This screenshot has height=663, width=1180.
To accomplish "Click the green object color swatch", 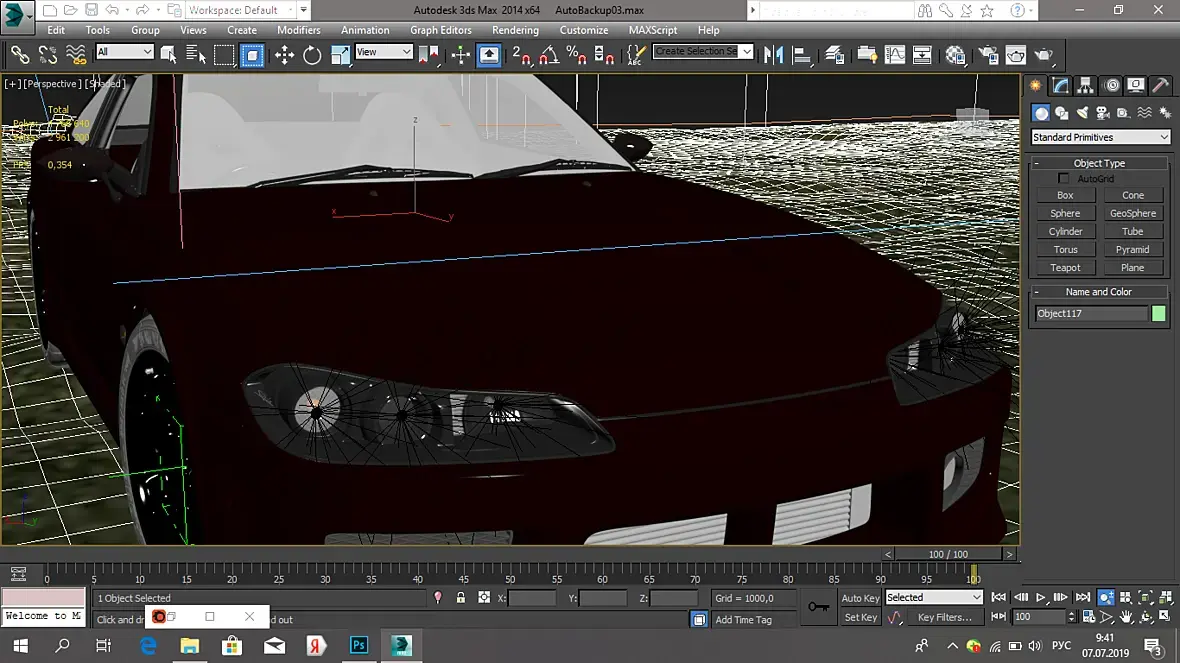I will (1158, 314).
